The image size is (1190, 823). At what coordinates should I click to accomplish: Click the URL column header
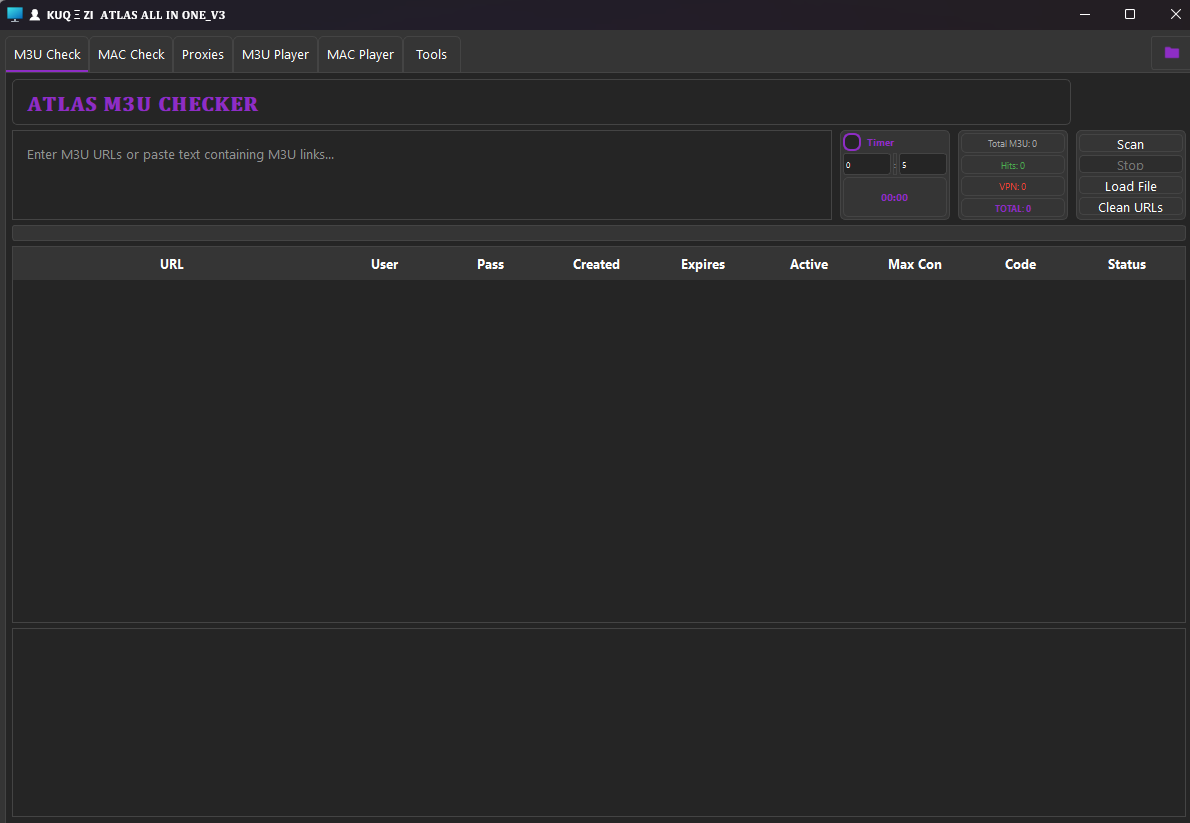pyautogui.click(x=172, y=265)
